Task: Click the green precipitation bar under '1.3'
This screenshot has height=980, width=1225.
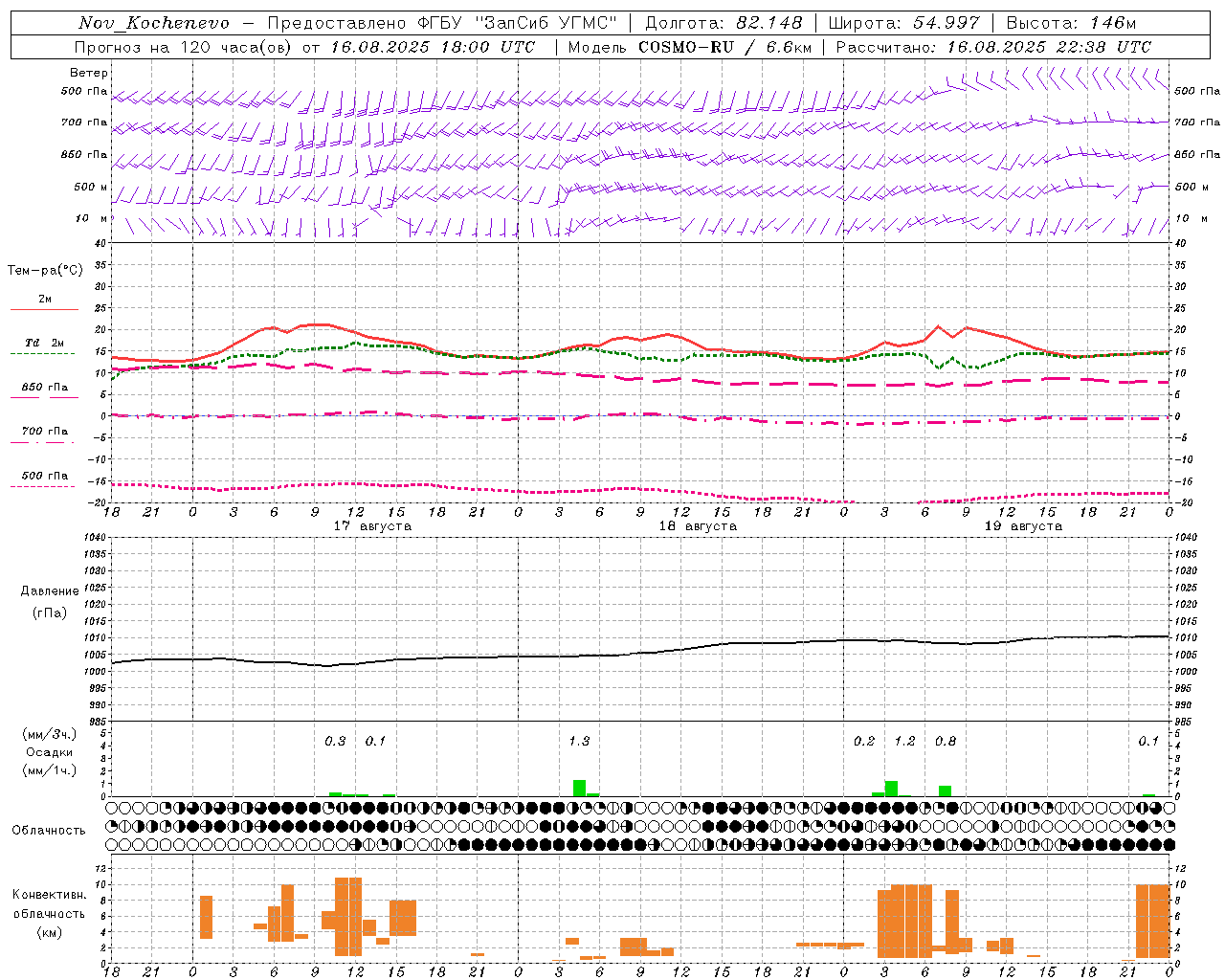Action: point(579,788)
